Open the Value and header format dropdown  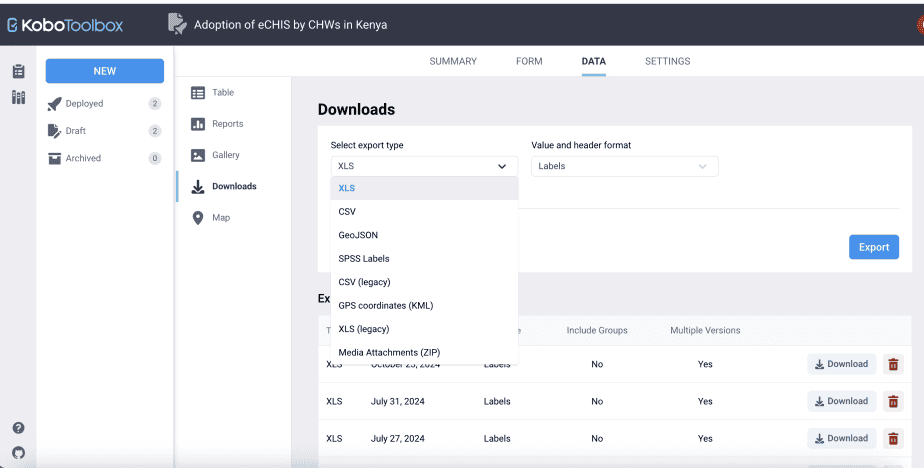coord(623,167)
